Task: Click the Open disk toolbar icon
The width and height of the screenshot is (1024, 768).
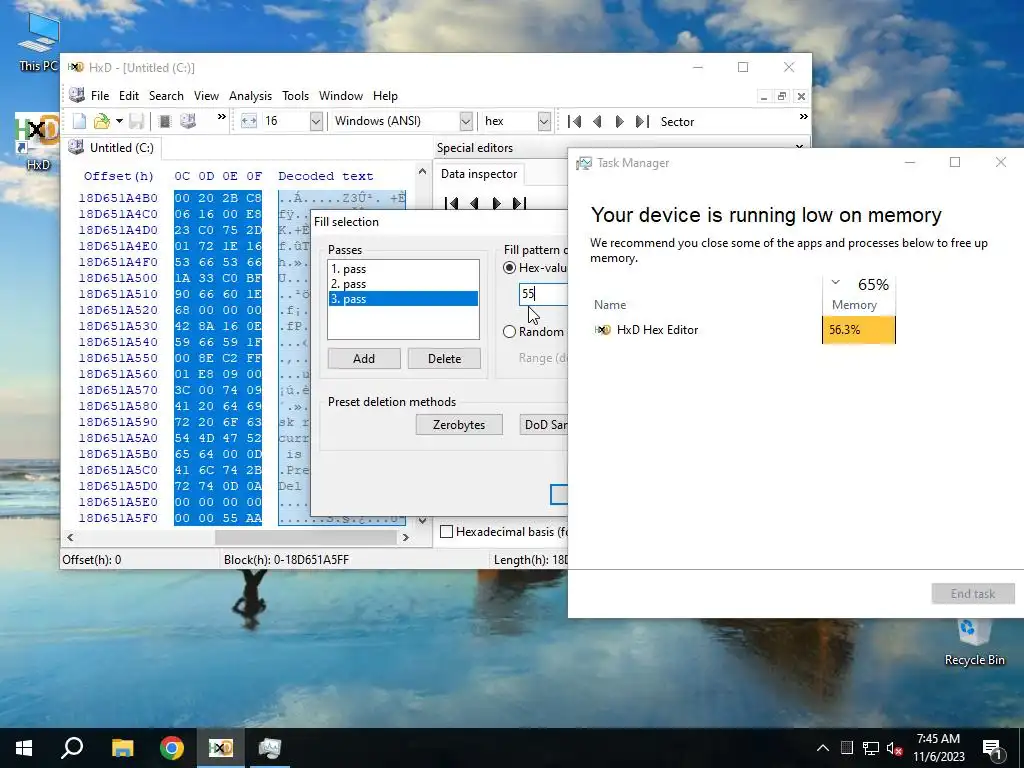Action: [x=188, y=121]
